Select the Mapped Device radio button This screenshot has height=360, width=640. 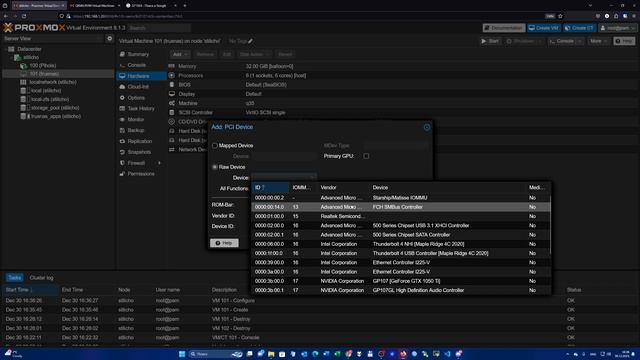pyautogui.click(x=215, y=145)
